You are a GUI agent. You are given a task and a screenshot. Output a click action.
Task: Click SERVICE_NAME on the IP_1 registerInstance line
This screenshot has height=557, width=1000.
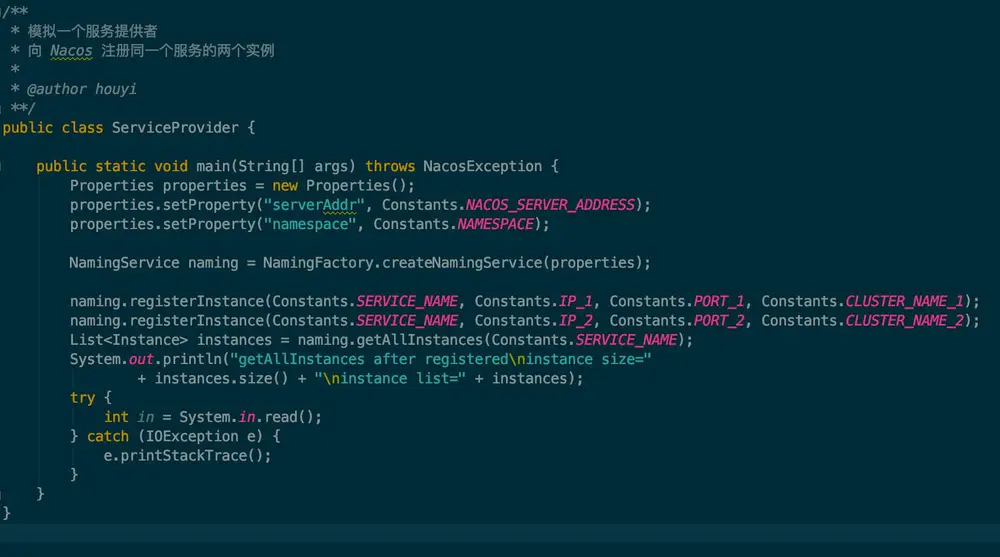click(x=407, y=301)
